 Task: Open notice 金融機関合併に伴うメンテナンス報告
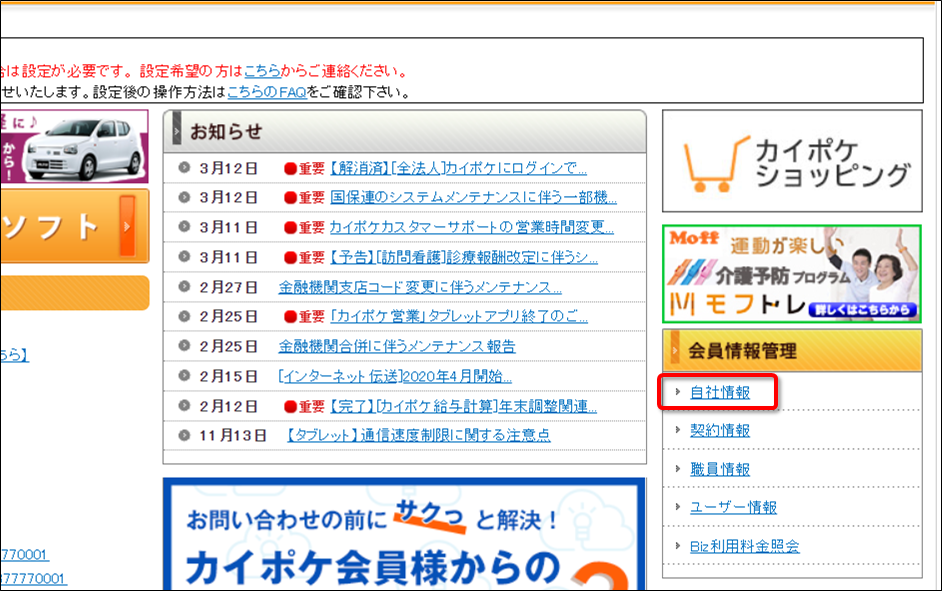(x=397, y=346)
